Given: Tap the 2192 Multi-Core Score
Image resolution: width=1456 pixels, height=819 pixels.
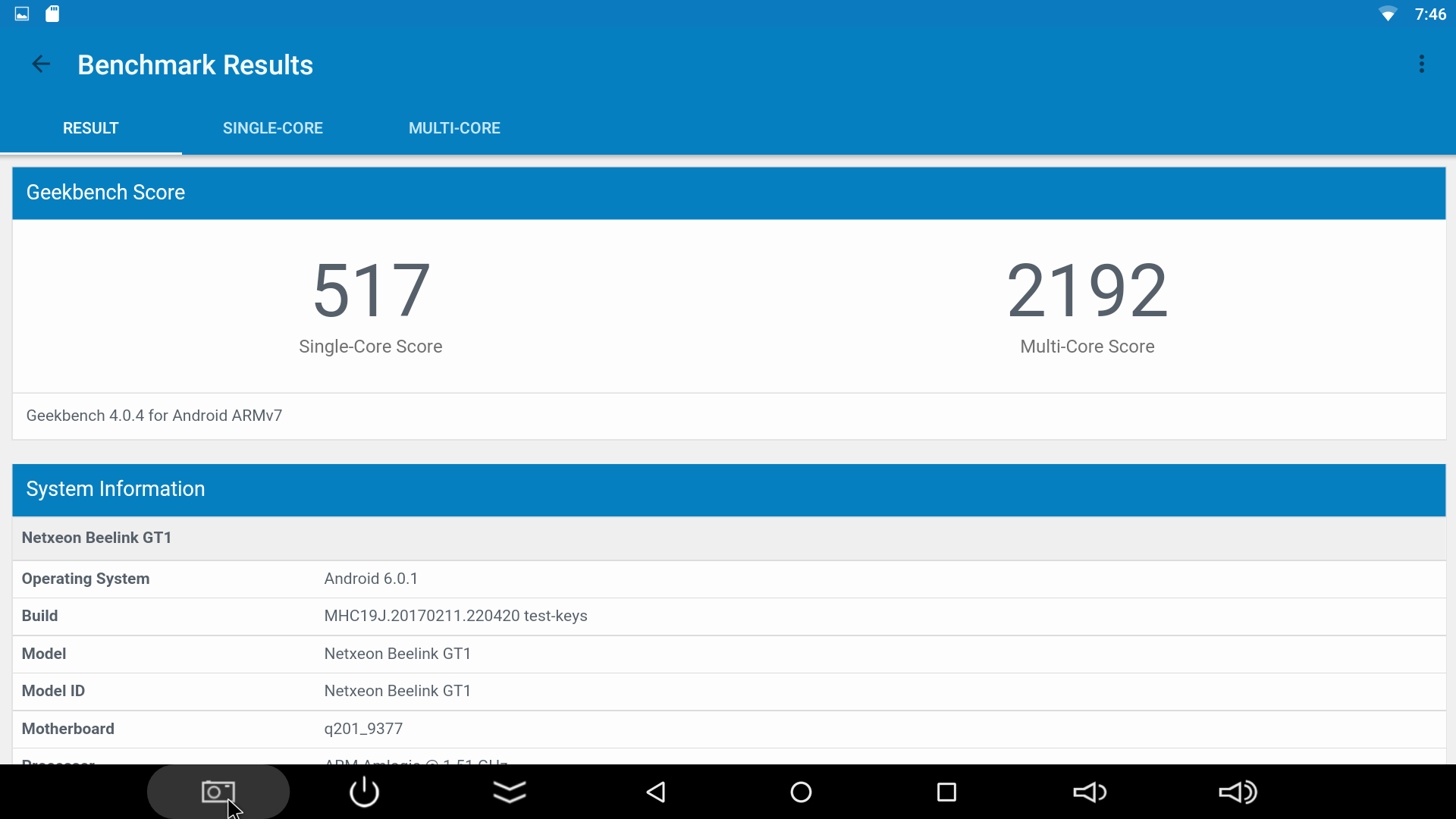Looking at the screenshot, I should click(1087, 290).
